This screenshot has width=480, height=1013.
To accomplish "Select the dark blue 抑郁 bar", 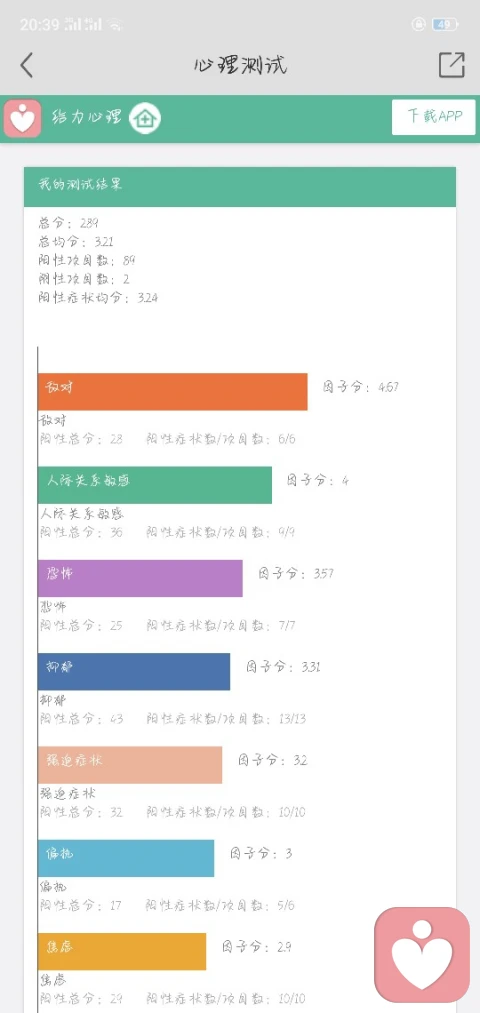I will 134,671.
